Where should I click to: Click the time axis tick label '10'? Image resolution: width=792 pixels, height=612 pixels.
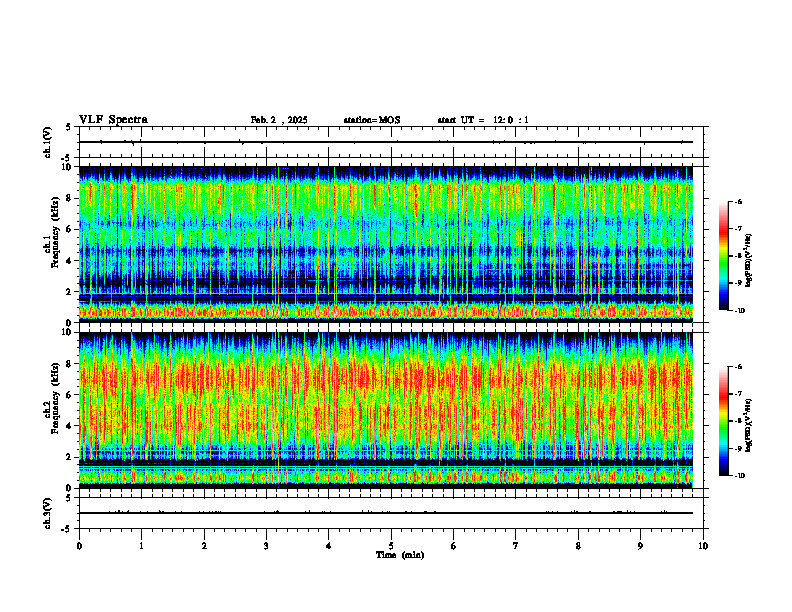pyautogui.click(x=703, y=546)
